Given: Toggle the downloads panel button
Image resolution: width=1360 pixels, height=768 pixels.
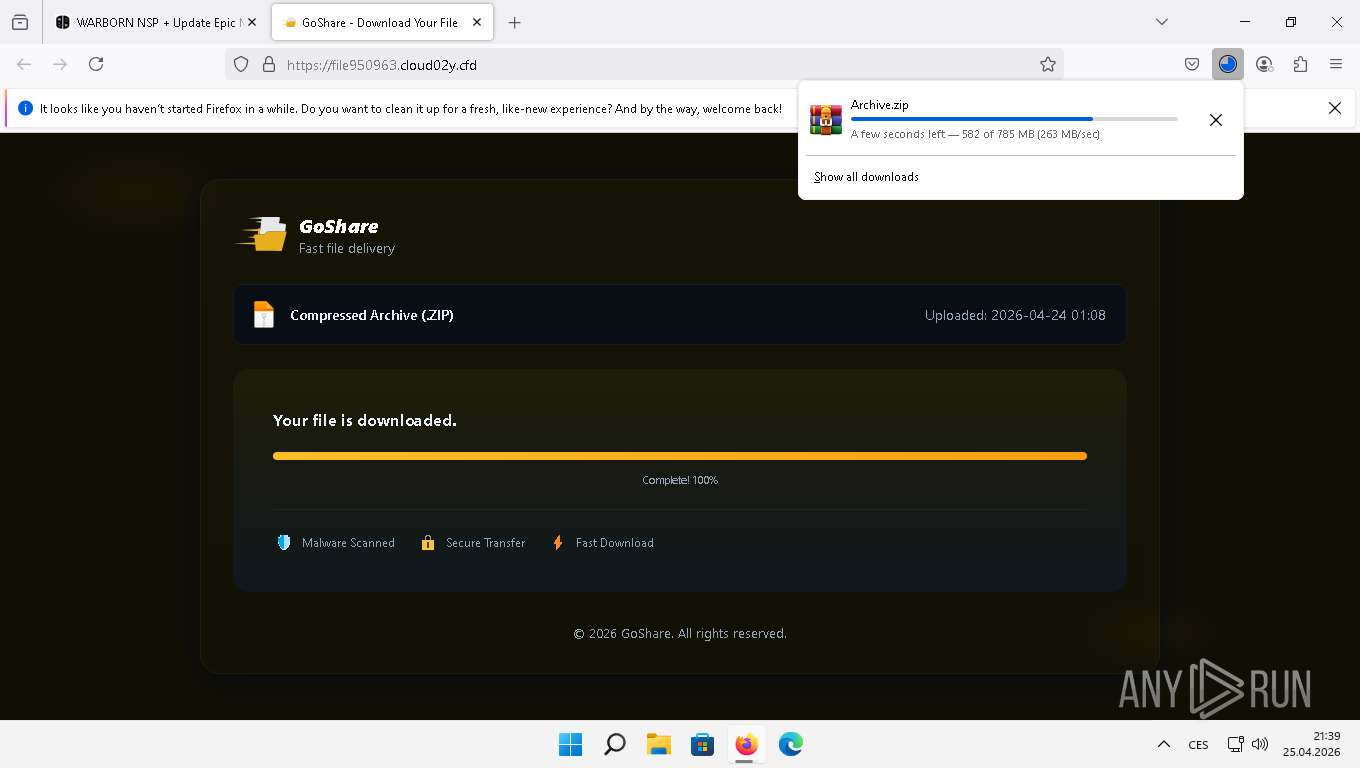Looking at the screenshot, I should point(1228,64).
